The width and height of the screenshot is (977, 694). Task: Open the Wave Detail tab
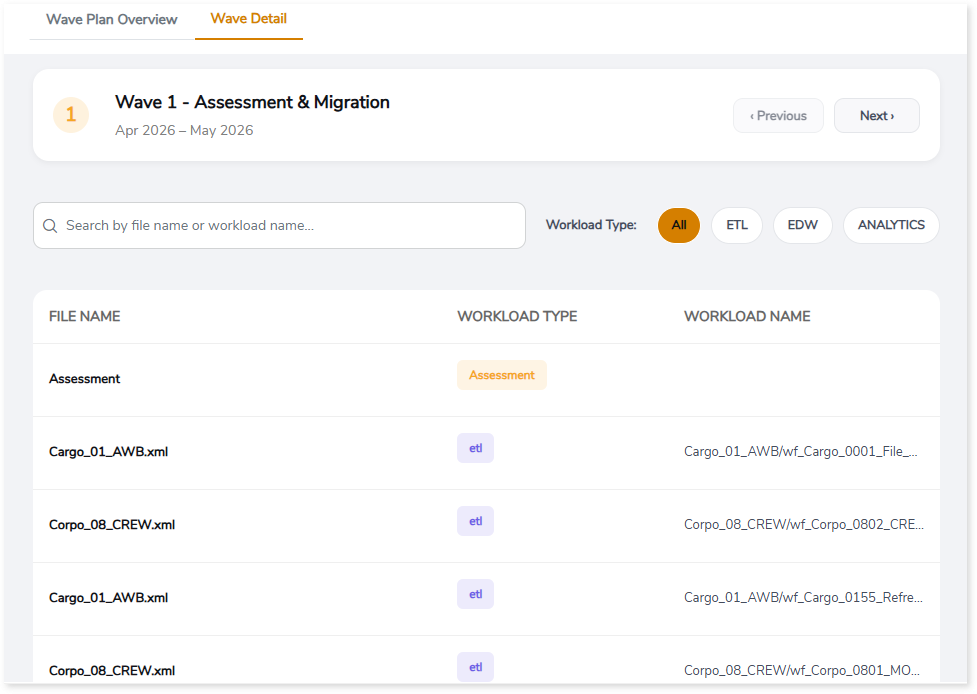coord(249,20)
